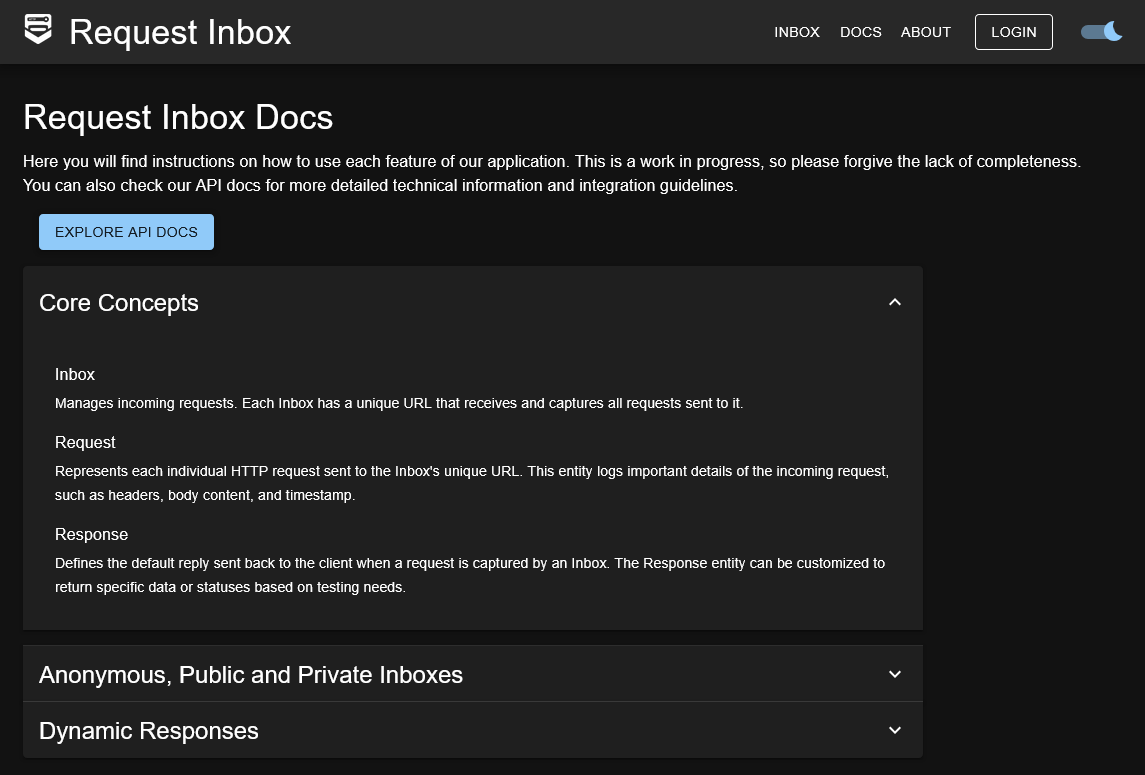The height and width of the screenshot is (775, 1145).
Task: Collapse the Core Concepts section chevron
Action: pos(895,302)
